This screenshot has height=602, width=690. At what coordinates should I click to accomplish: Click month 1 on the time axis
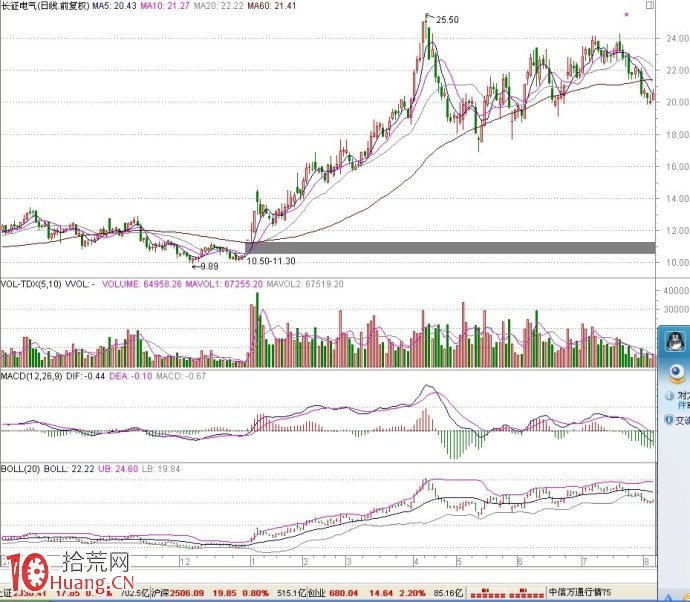click(x=253, y=562)
